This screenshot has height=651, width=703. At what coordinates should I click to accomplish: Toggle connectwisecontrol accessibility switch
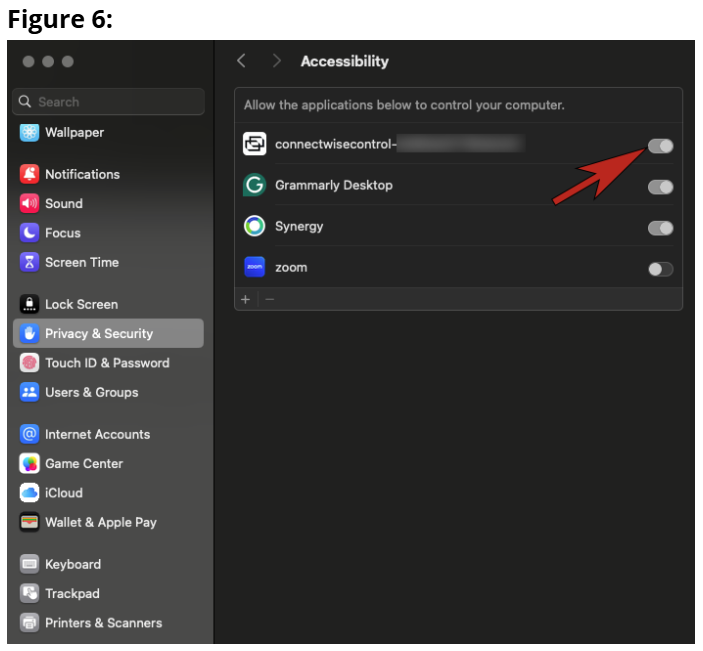(x=660, y=146)
